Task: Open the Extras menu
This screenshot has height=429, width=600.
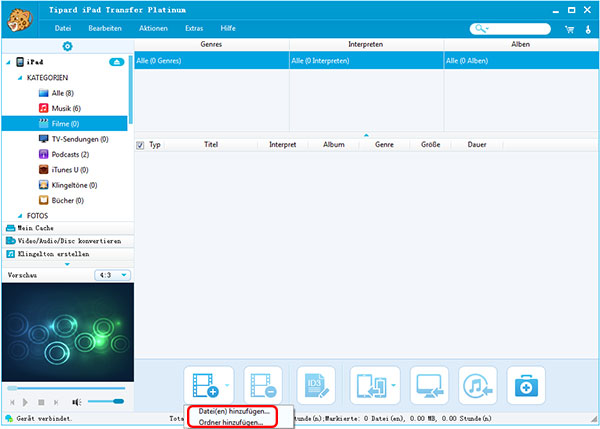Action: 194,28
